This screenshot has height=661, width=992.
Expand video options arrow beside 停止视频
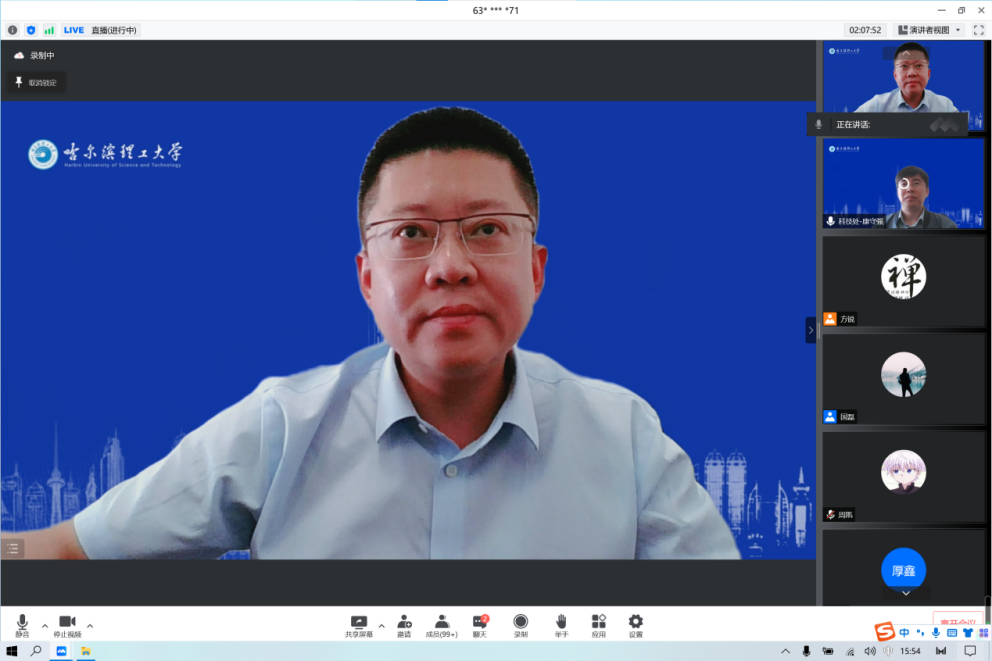pyautogui.click(x=90, y=626)
